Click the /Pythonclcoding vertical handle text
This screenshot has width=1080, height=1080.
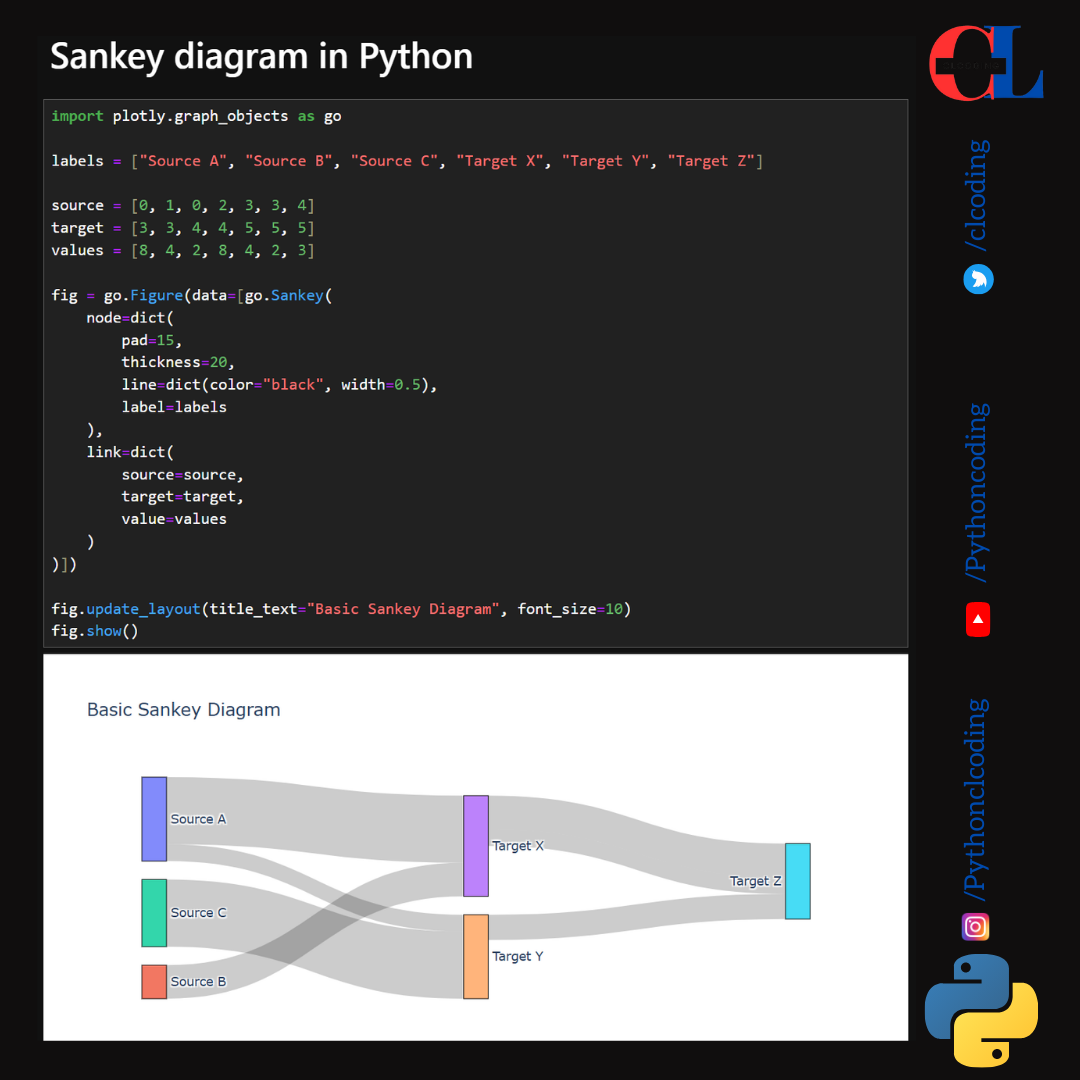pos(977,797)
